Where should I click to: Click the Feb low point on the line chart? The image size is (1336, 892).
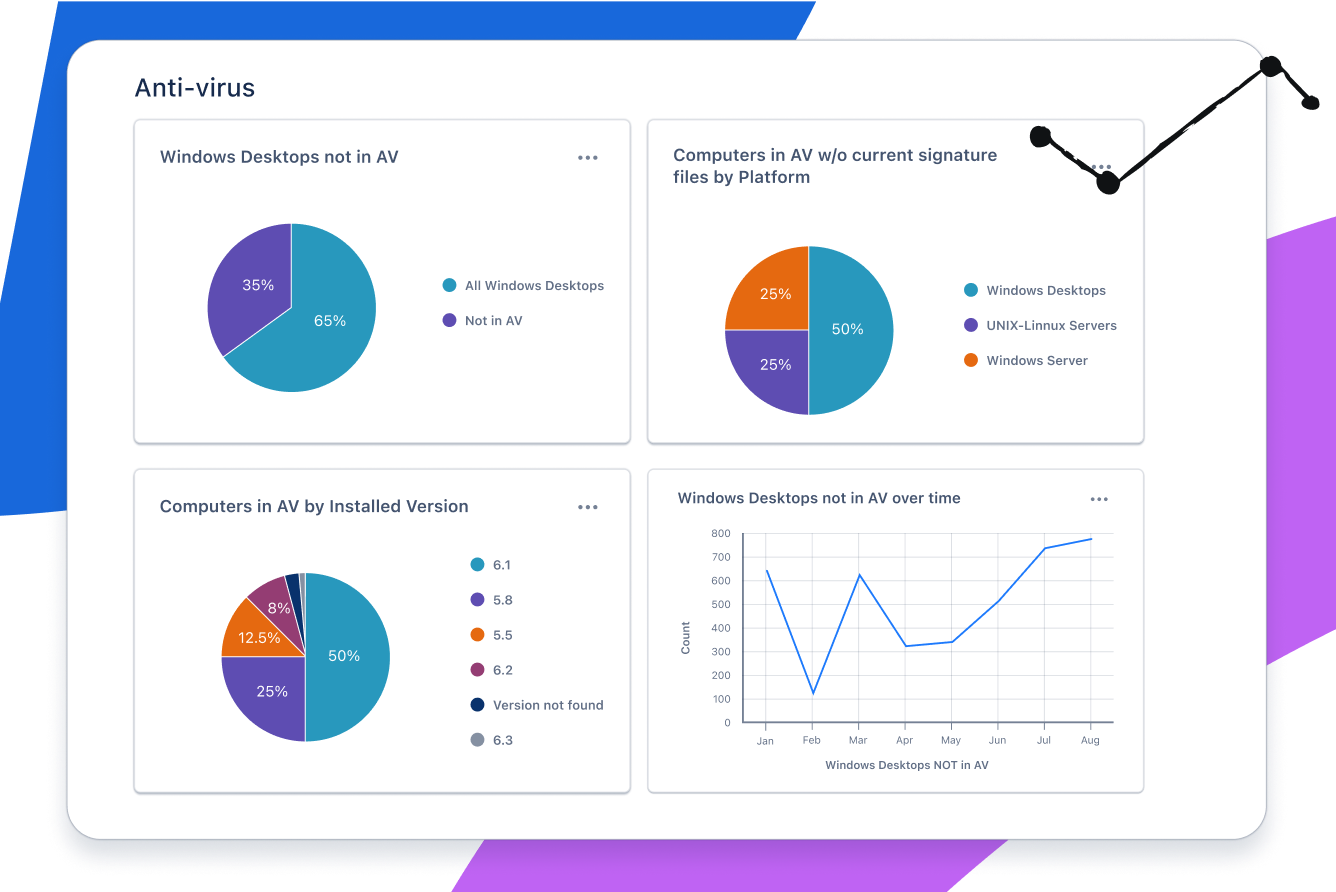click(x=813, y=693)
